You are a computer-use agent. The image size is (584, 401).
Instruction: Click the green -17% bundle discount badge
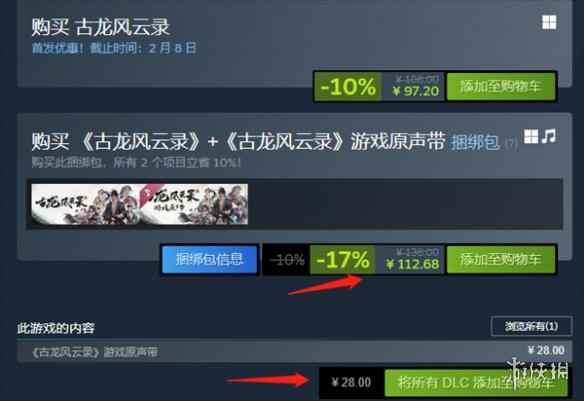coord(343,259)
